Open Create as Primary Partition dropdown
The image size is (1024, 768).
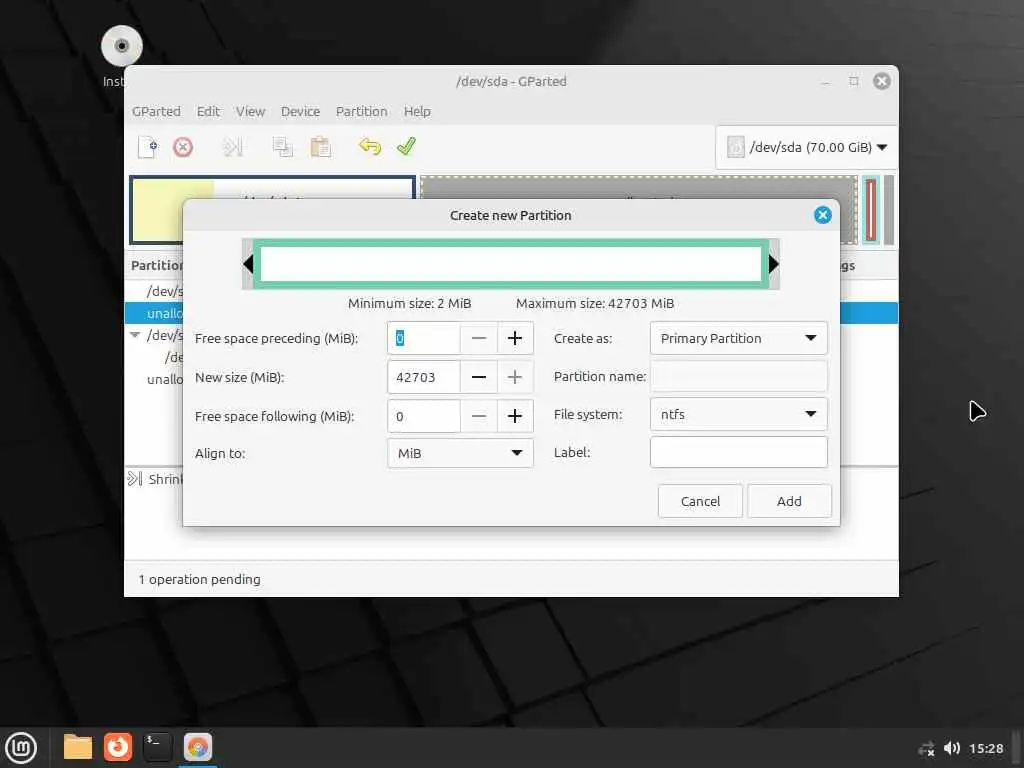click(739, 338)
